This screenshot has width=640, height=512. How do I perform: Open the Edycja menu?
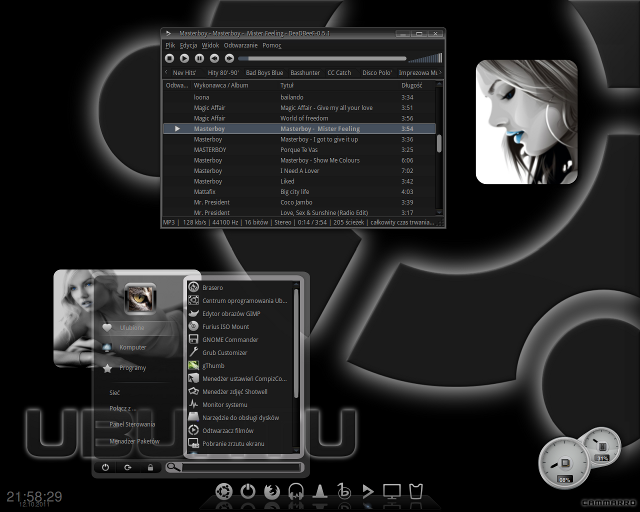coord(189,45)
